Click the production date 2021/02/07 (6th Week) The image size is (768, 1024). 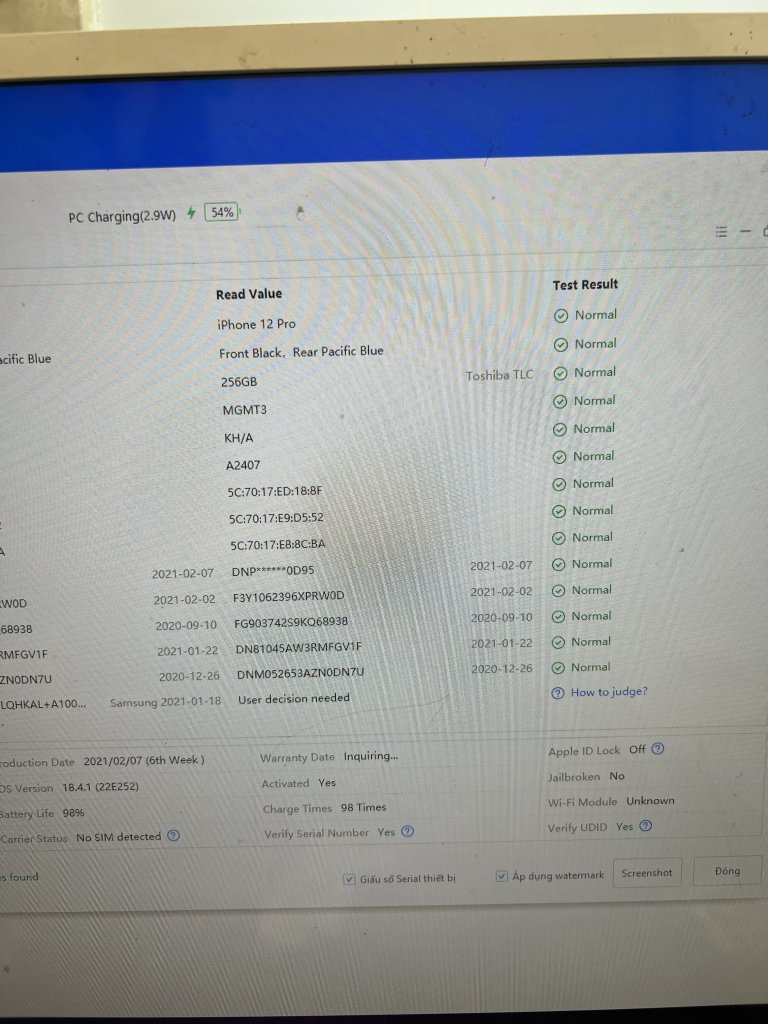144,761
